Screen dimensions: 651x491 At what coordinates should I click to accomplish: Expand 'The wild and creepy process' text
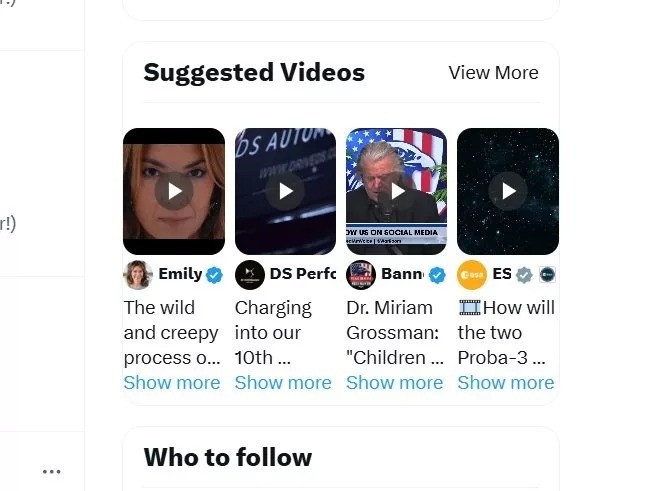pos(172,382)
